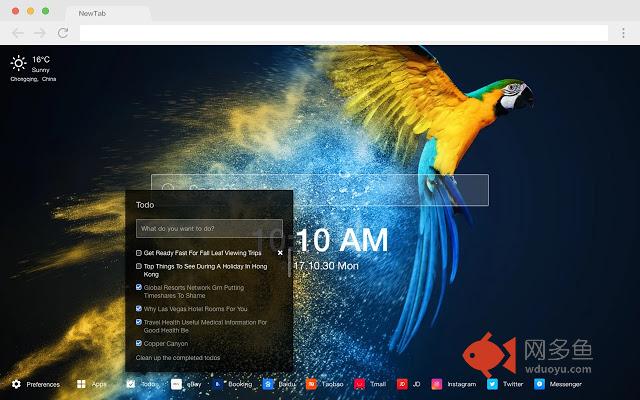Click the AM clock display
The image size is (640, 400).
(x=342, y=240)
